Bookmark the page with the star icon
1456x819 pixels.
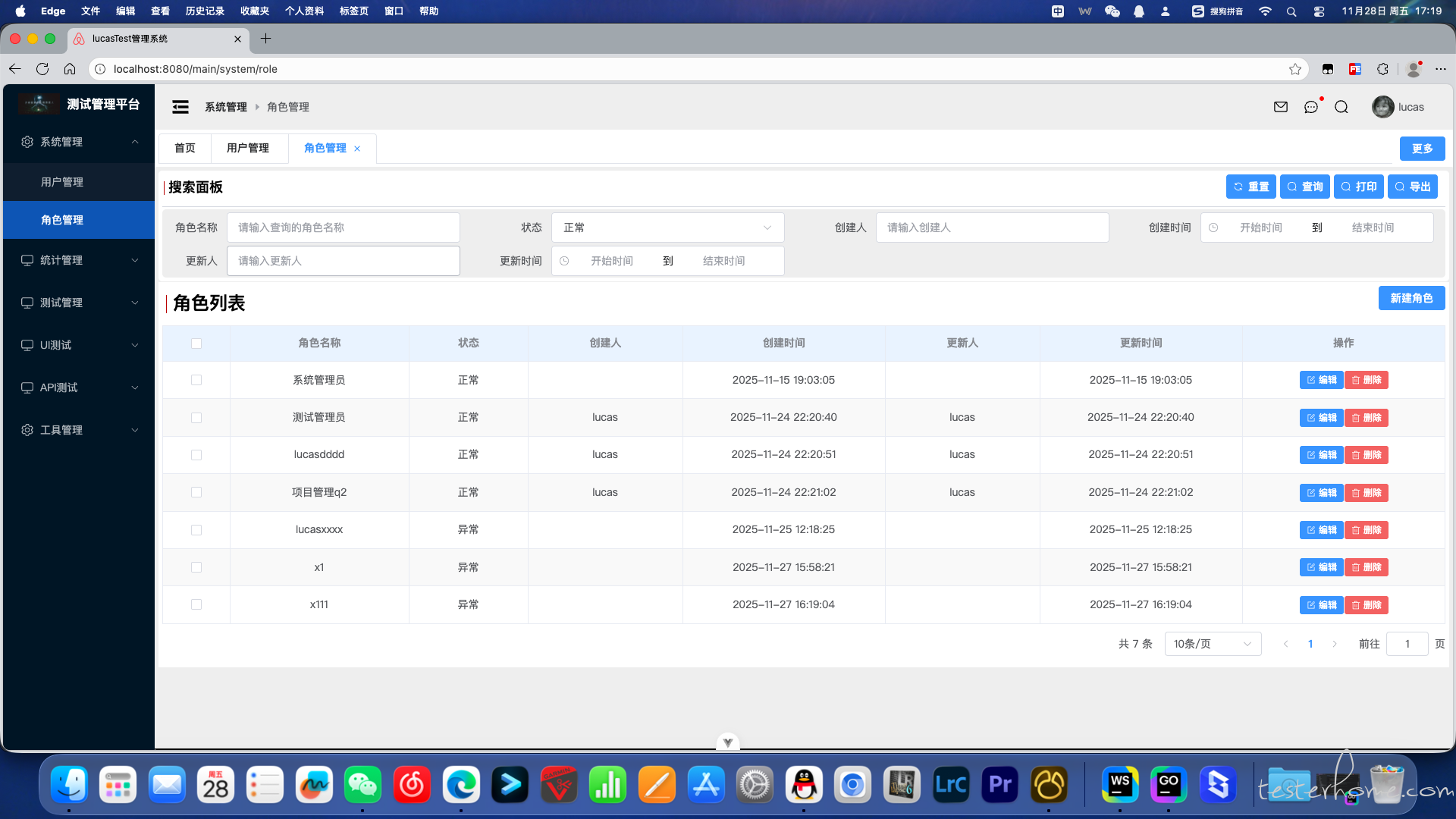[x=1295, y=69]
